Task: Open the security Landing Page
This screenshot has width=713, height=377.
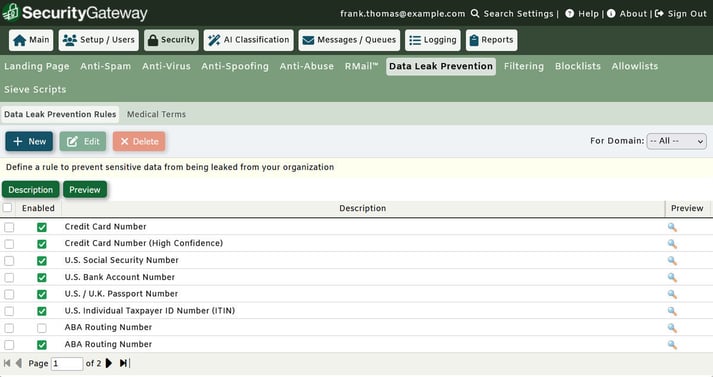Action: [37, 66]
